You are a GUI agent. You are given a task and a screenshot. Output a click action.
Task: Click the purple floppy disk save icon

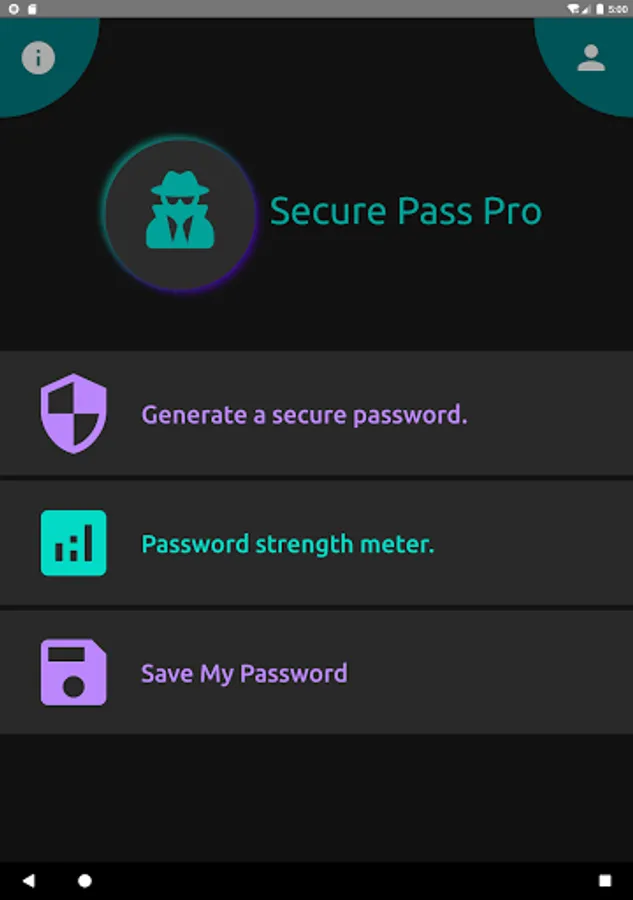click(73, 673)
